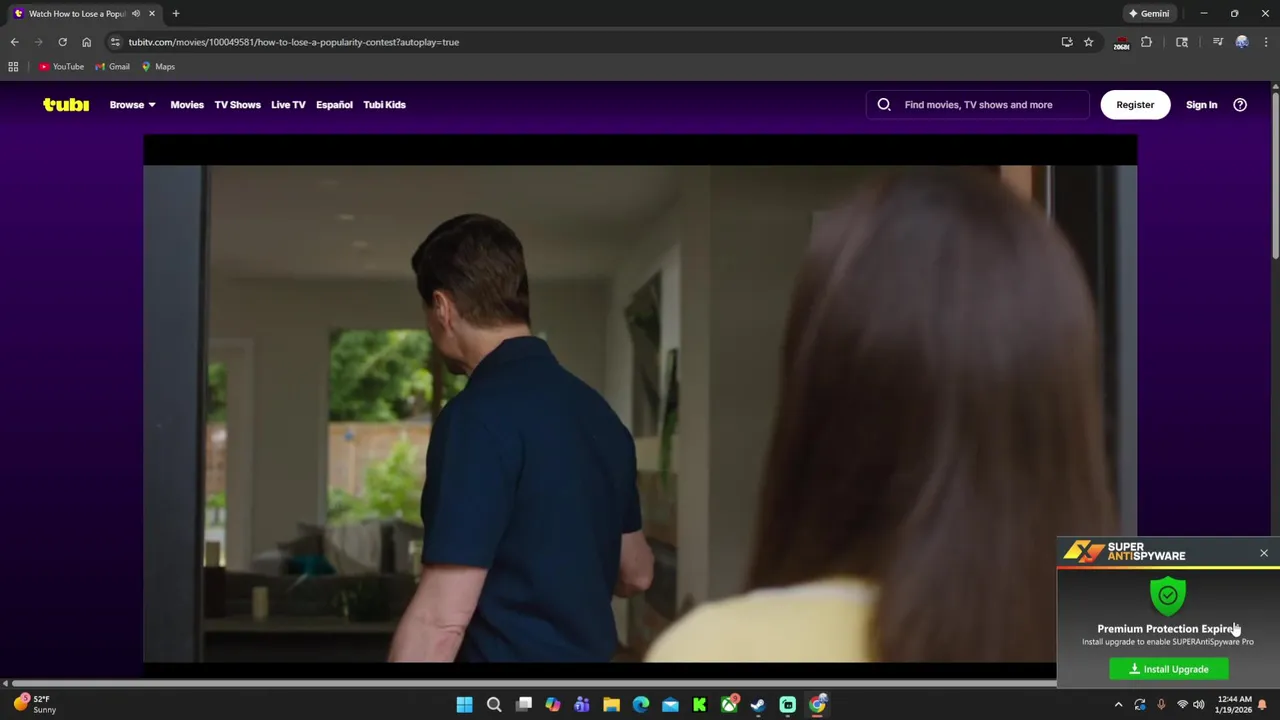Open the media controls icon
This screenshot has width=1280, height=720.
click(1217, 42)
